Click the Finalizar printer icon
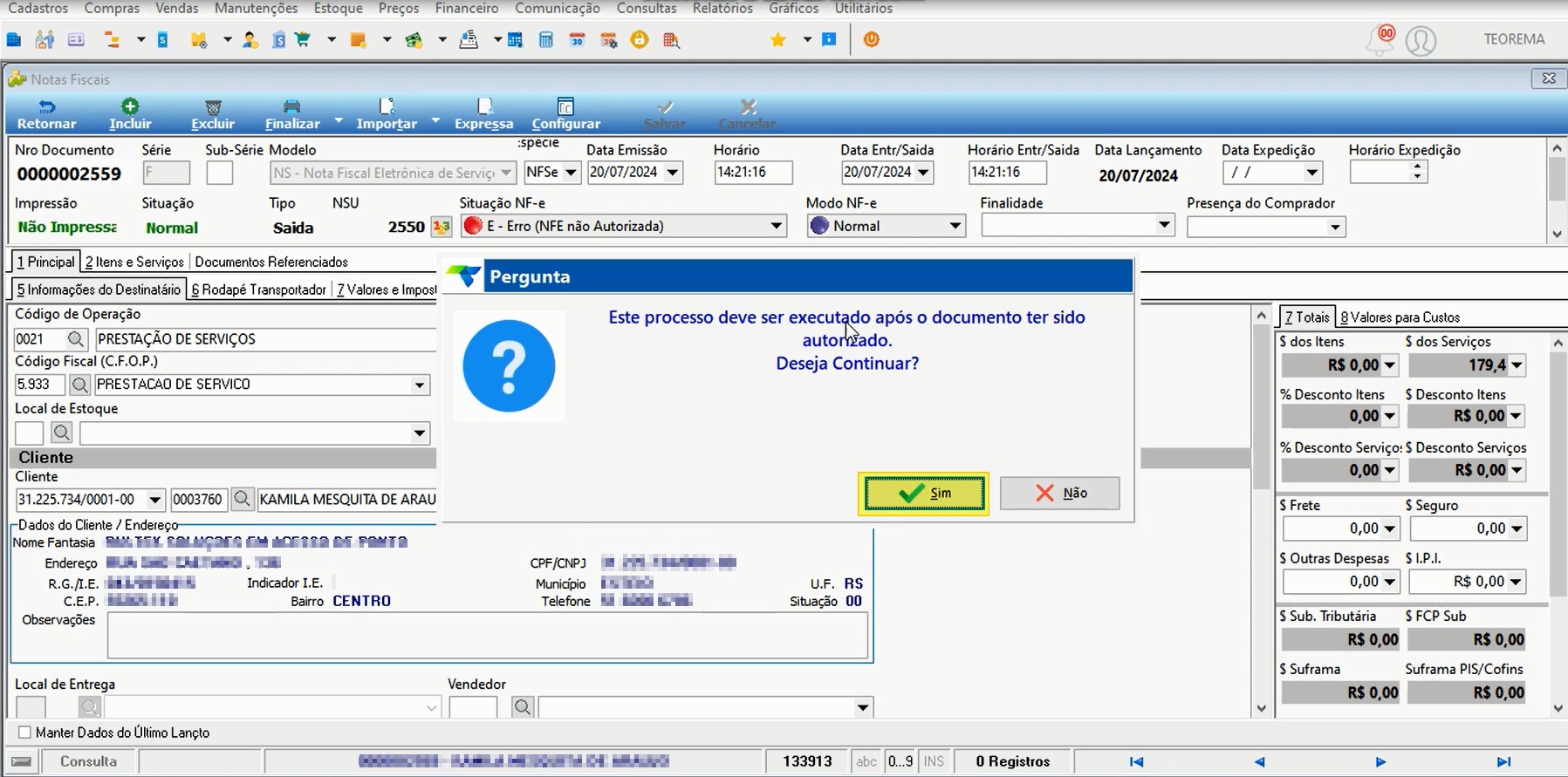Screen dimensions: 1568x777 point(291,106)
